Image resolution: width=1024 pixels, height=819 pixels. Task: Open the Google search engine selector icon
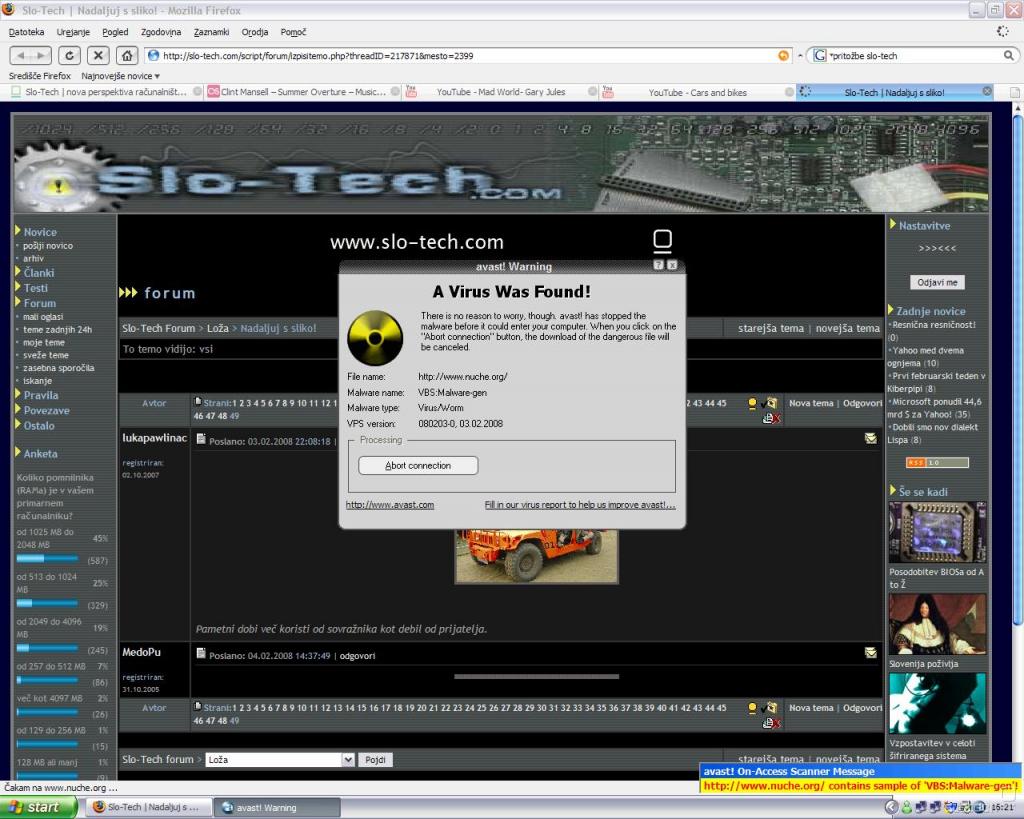[x=819, y=56]
